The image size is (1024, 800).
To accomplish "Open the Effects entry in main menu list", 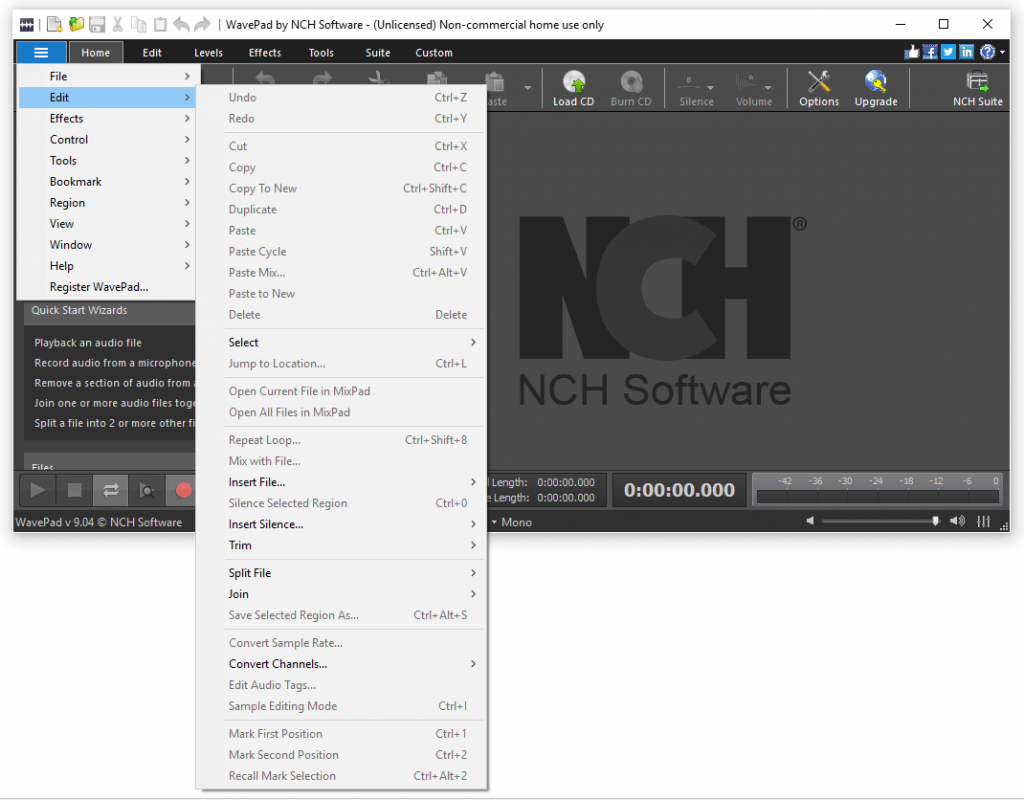I will 106,118.
